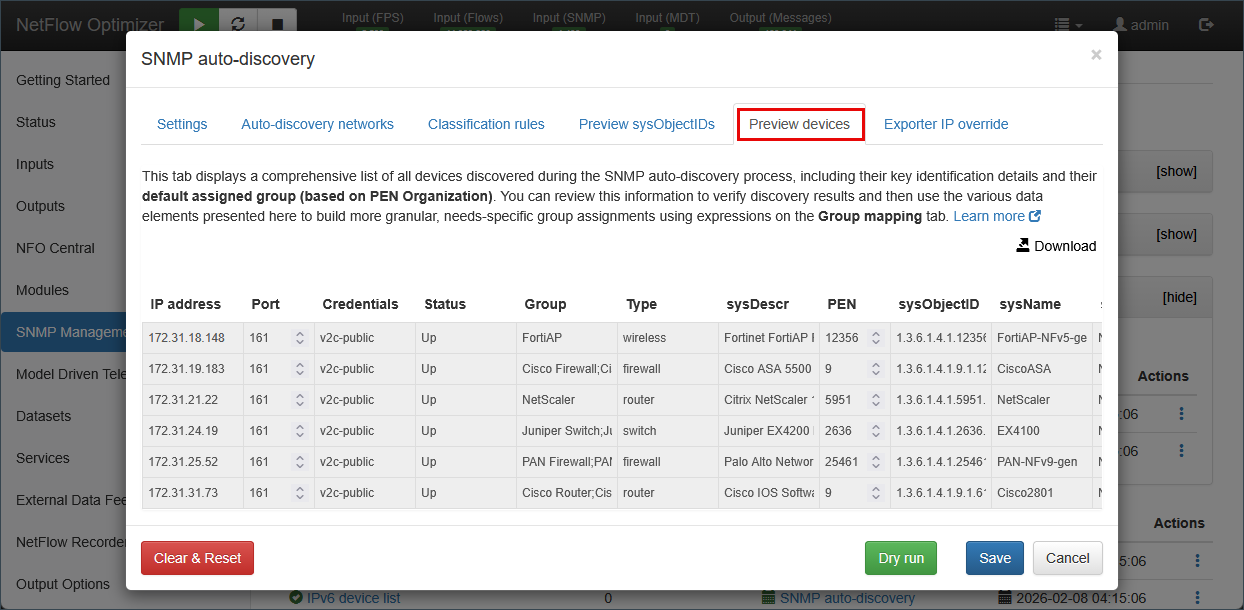
Task: Adjust port stepper for 172.31.31.73 row
Action: (299, 493)
